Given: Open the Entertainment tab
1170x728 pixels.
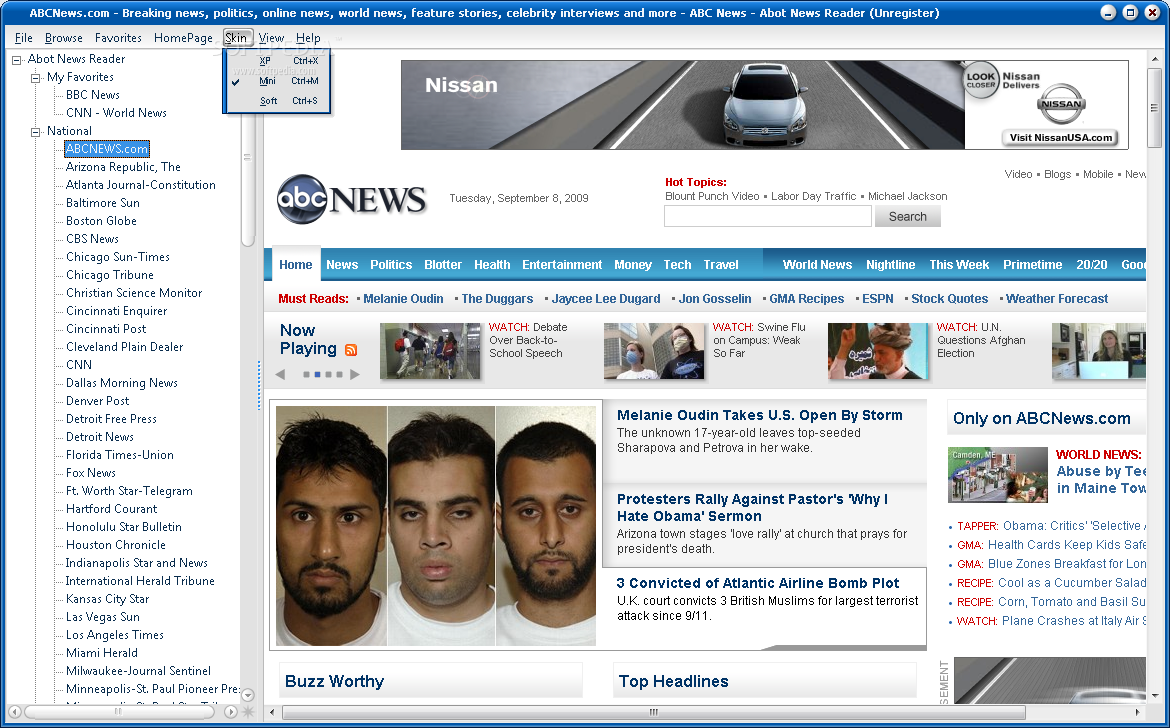Looking at the screenshot, I should pos(562,265).
